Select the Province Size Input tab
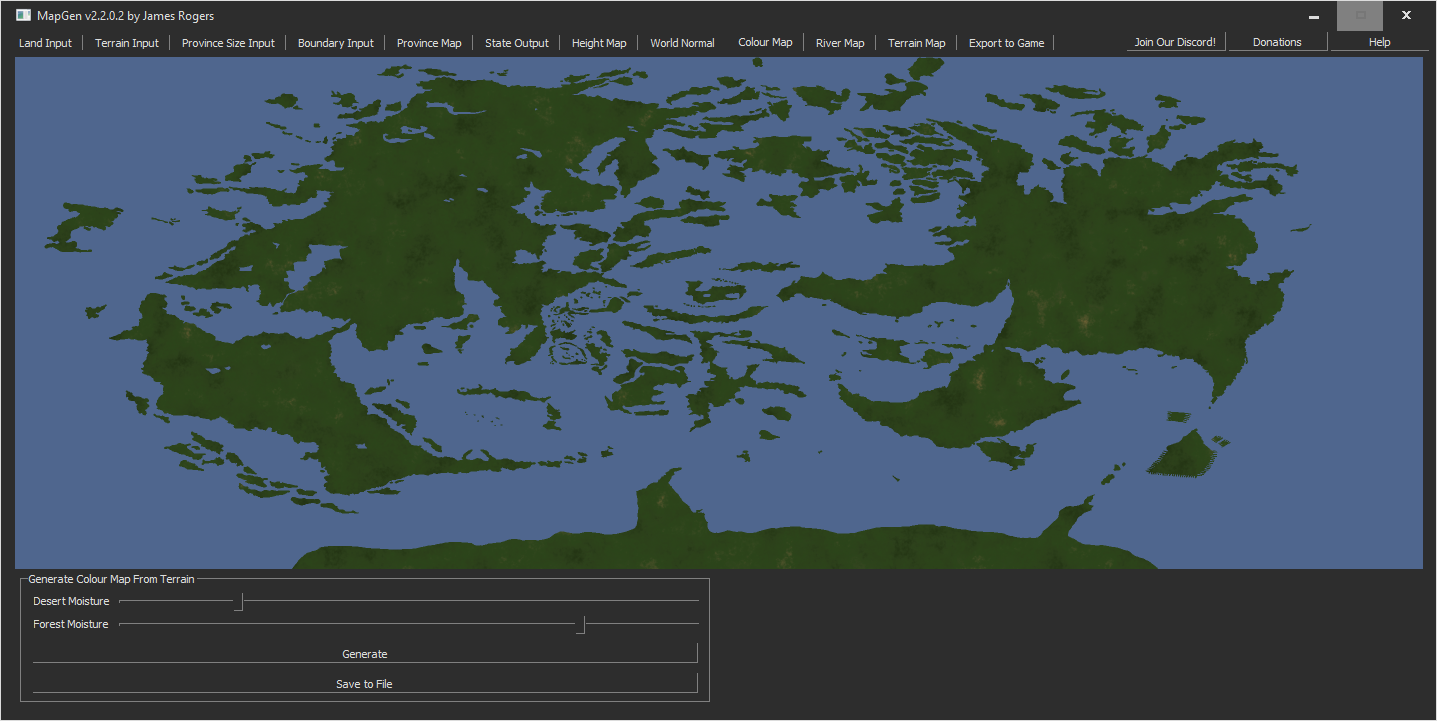This screenshot has width=1437, height=721. coord(228,43)
